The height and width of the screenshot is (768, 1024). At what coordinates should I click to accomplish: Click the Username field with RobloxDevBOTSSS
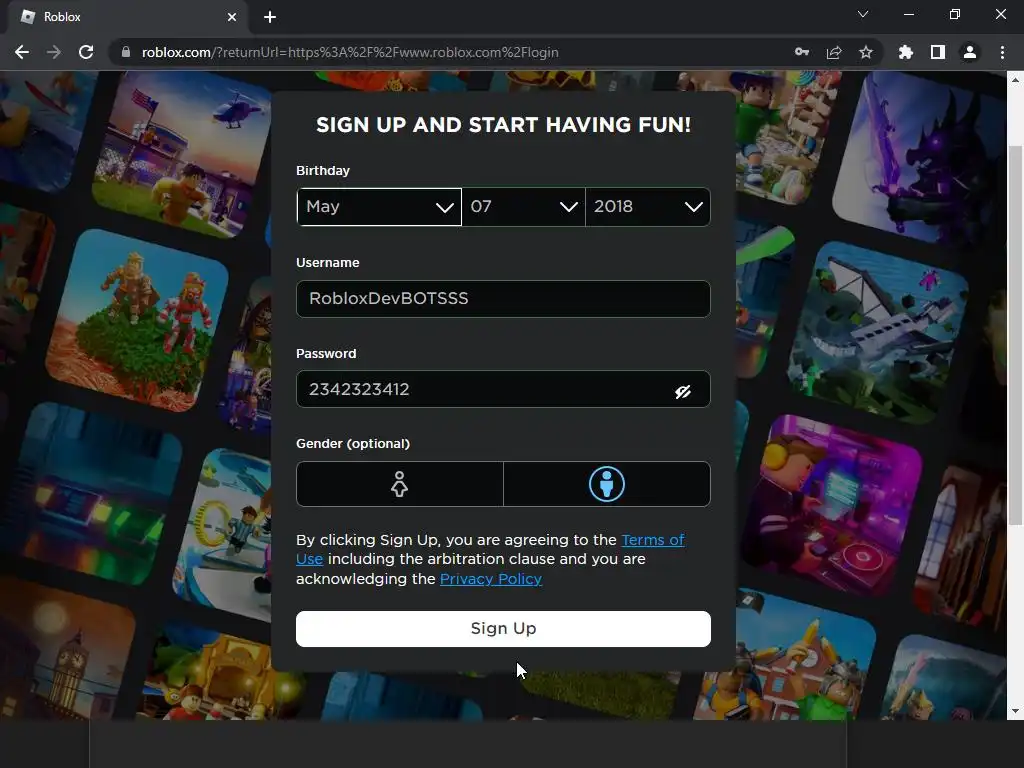(503, 299)
